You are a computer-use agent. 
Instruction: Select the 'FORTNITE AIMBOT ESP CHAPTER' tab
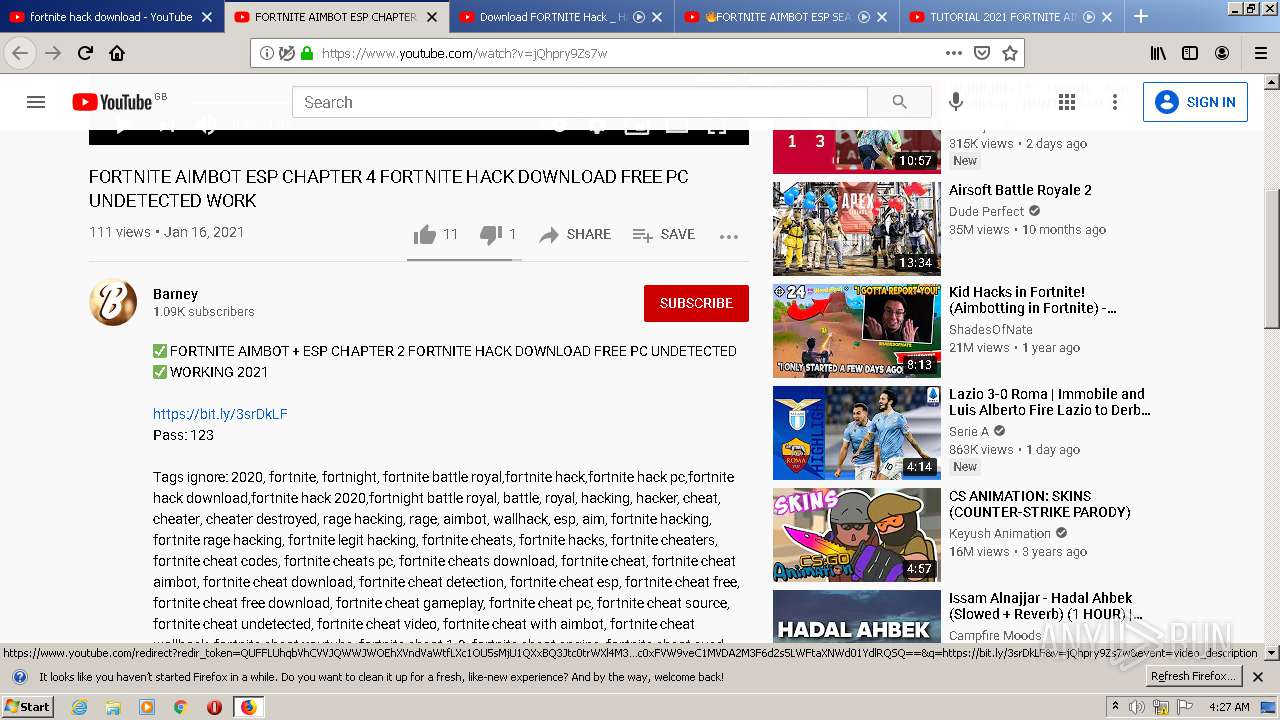click(x=336, y=17)
